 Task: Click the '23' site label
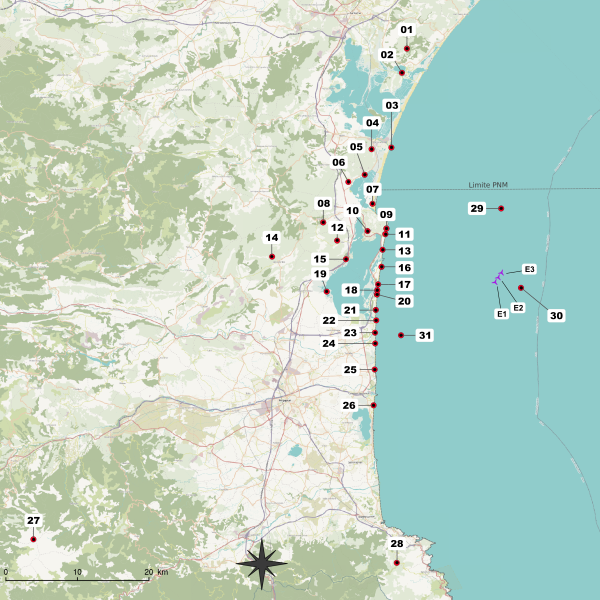coord(350,333)
